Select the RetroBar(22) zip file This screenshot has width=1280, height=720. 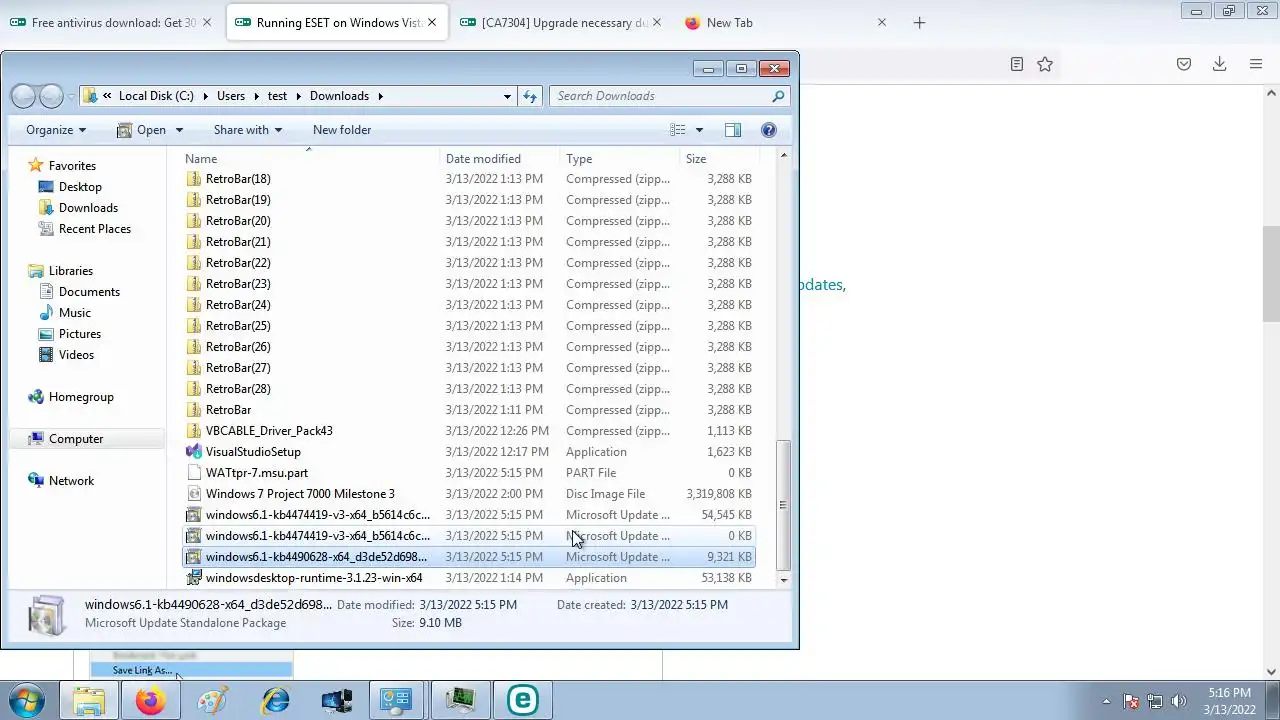tap(468, 263)
